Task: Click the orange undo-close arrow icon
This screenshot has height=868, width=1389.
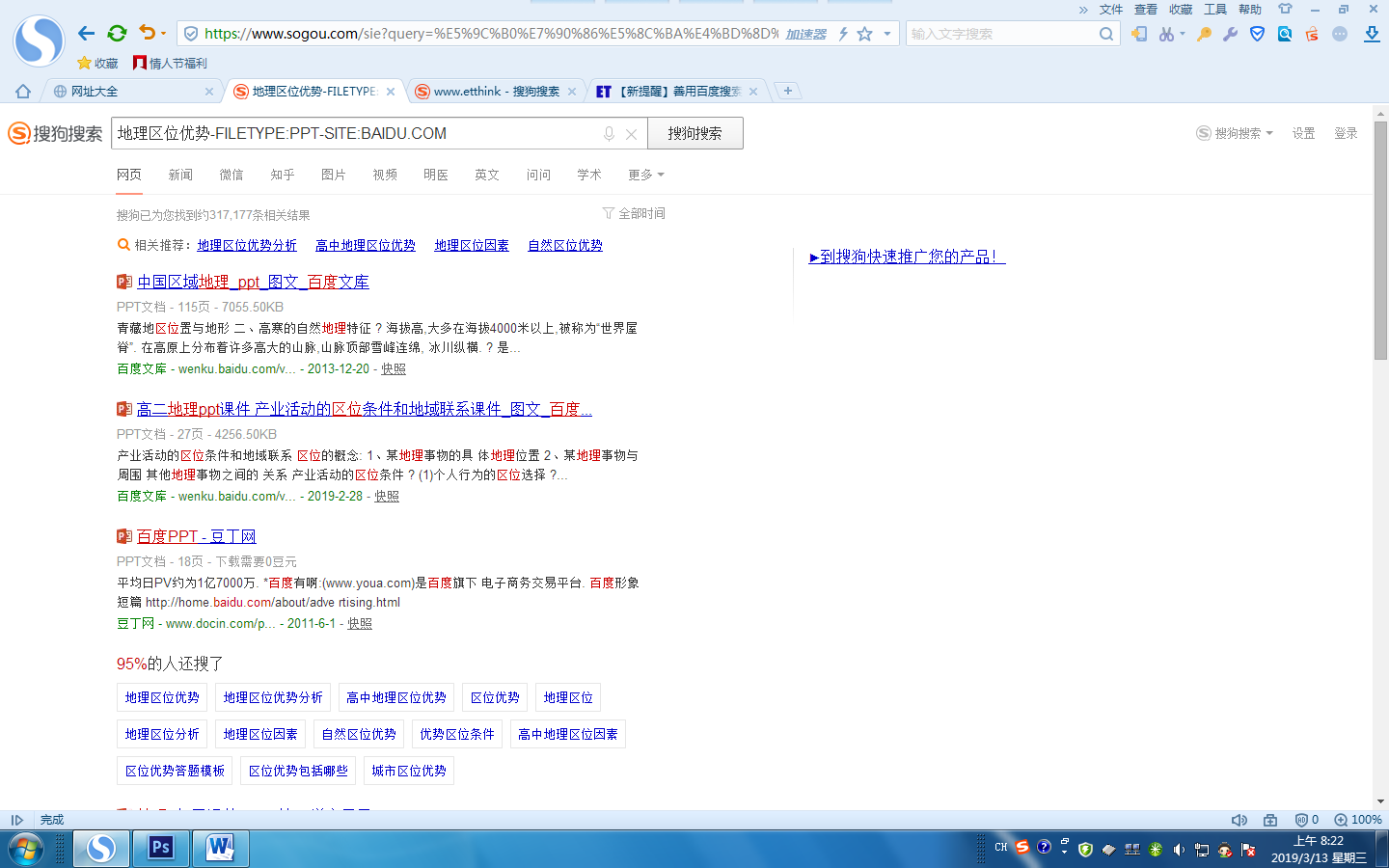Action: [147, 33]
